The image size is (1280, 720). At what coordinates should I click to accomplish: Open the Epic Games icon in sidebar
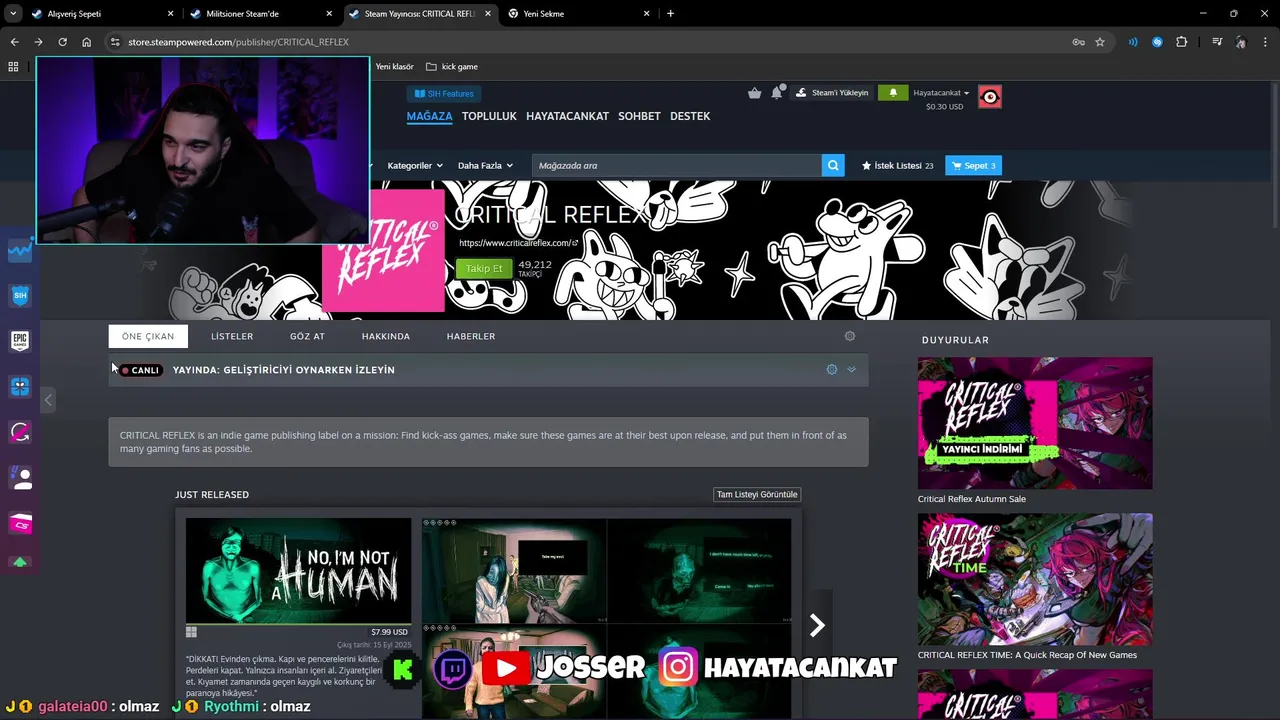(20, 341)
